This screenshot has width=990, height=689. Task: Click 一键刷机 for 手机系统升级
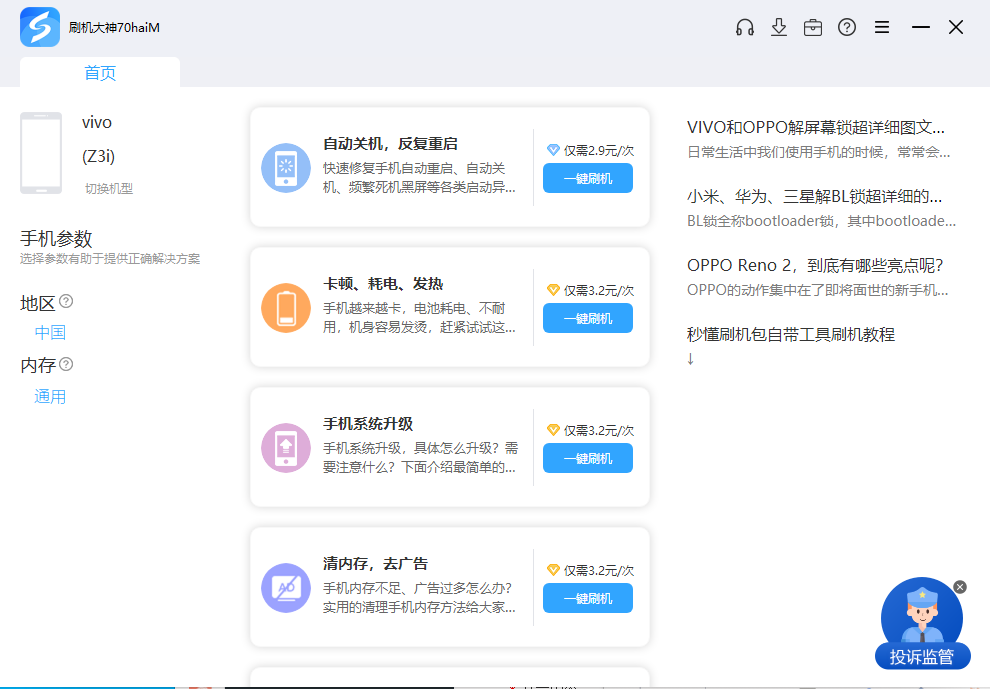pos(588,458)
